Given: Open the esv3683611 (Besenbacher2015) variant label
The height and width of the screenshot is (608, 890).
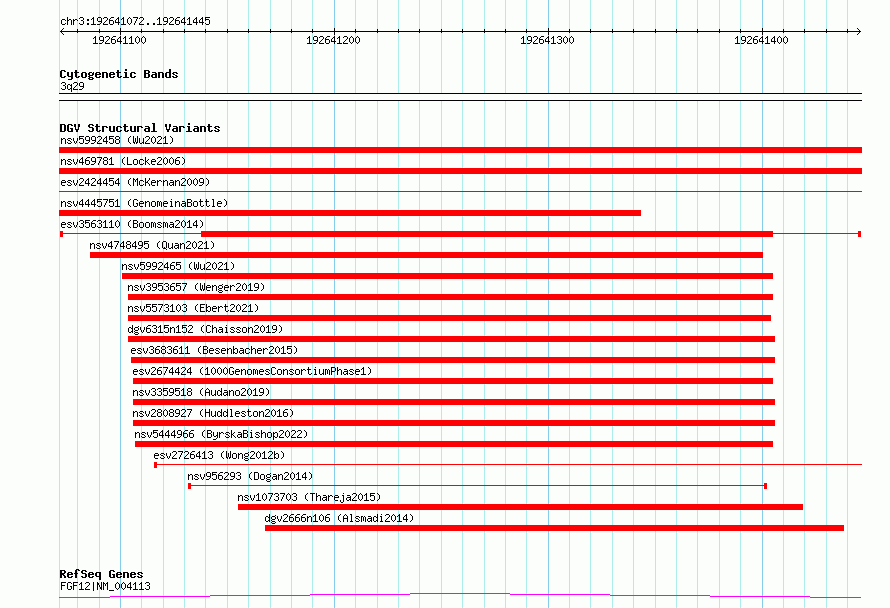Looking at the screenshot, I should (x=214, y=350).
